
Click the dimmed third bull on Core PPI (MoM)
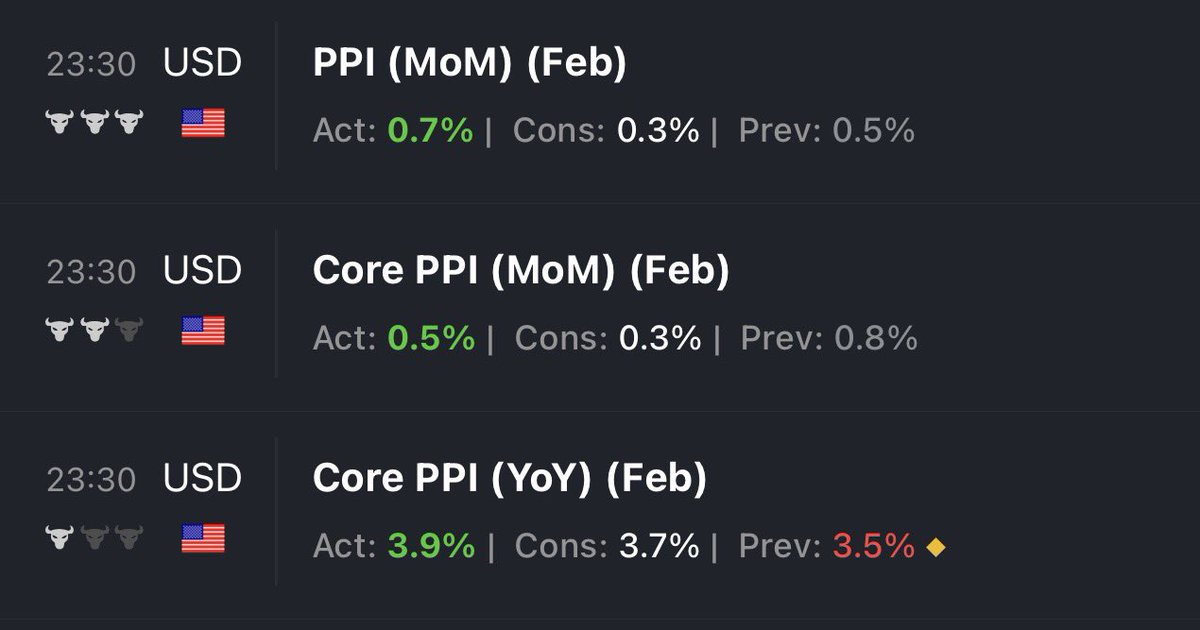(x=129, y=331)
